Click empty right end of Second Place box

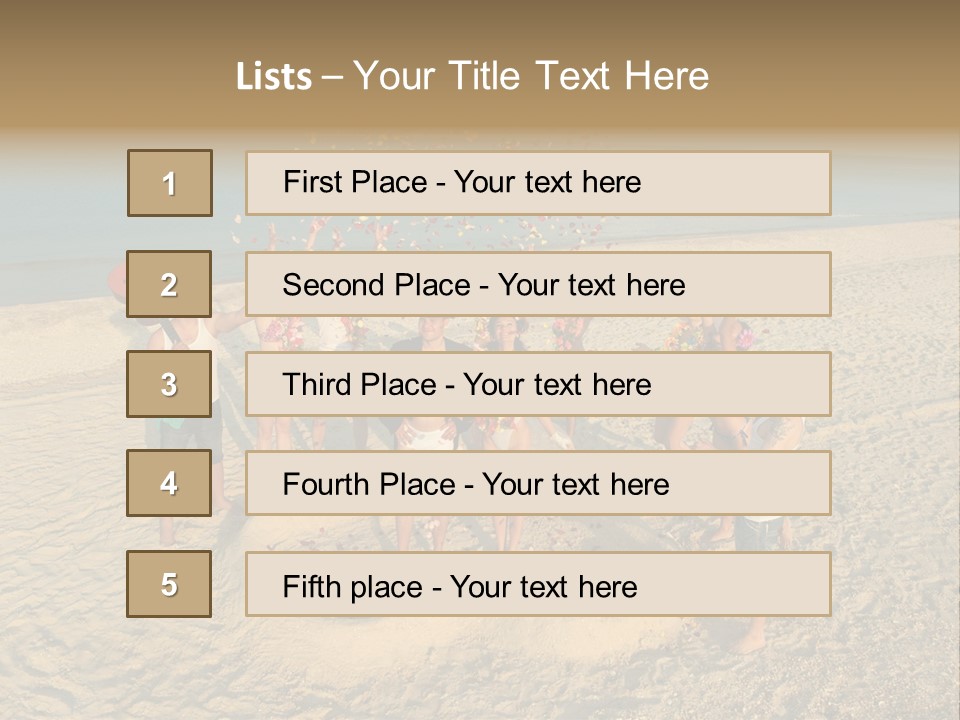tap(770, 285)
